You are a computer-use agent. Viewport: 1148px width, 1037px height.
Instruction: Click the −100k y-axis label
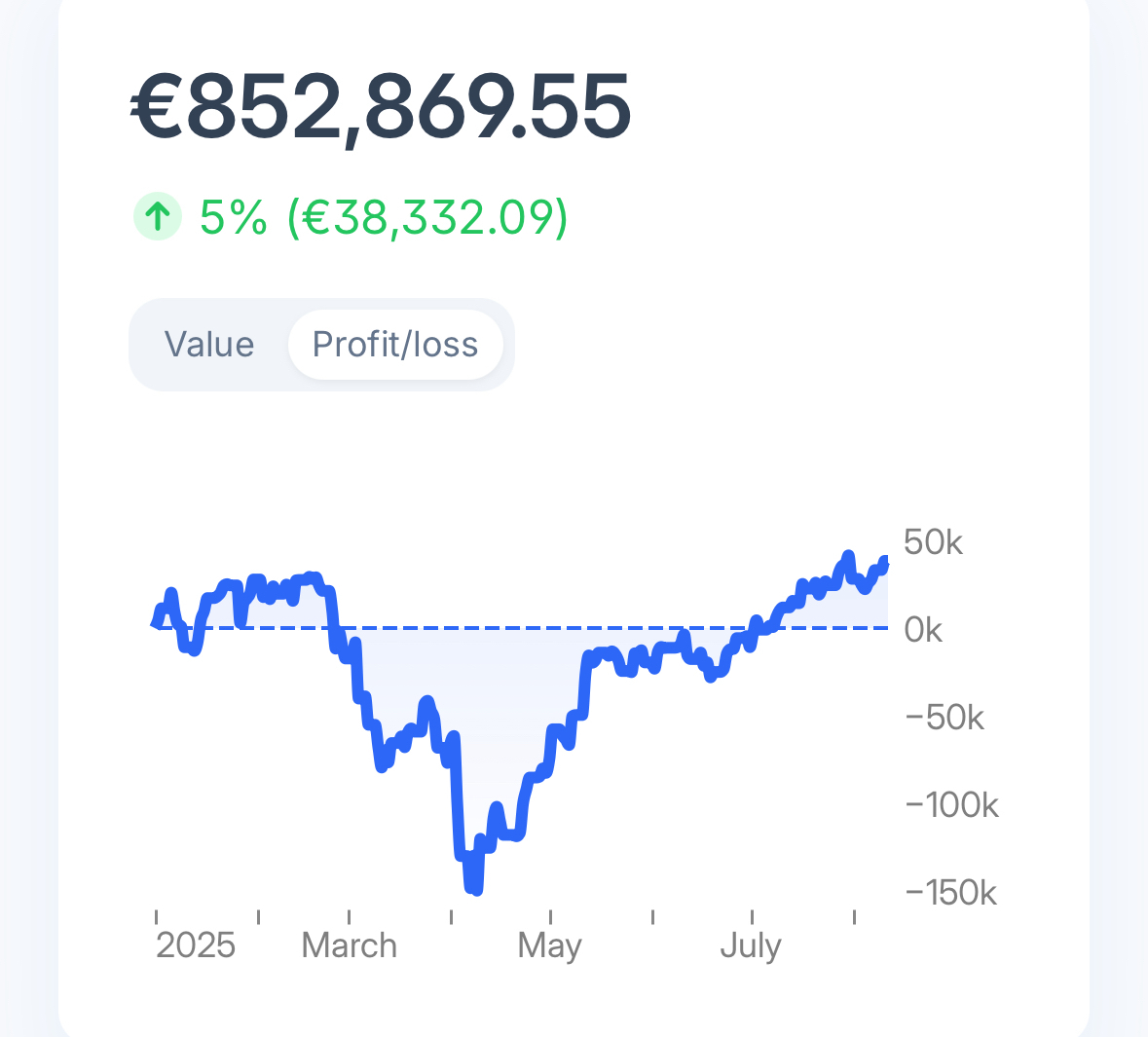pyautogui.click(x=951, y=805)
